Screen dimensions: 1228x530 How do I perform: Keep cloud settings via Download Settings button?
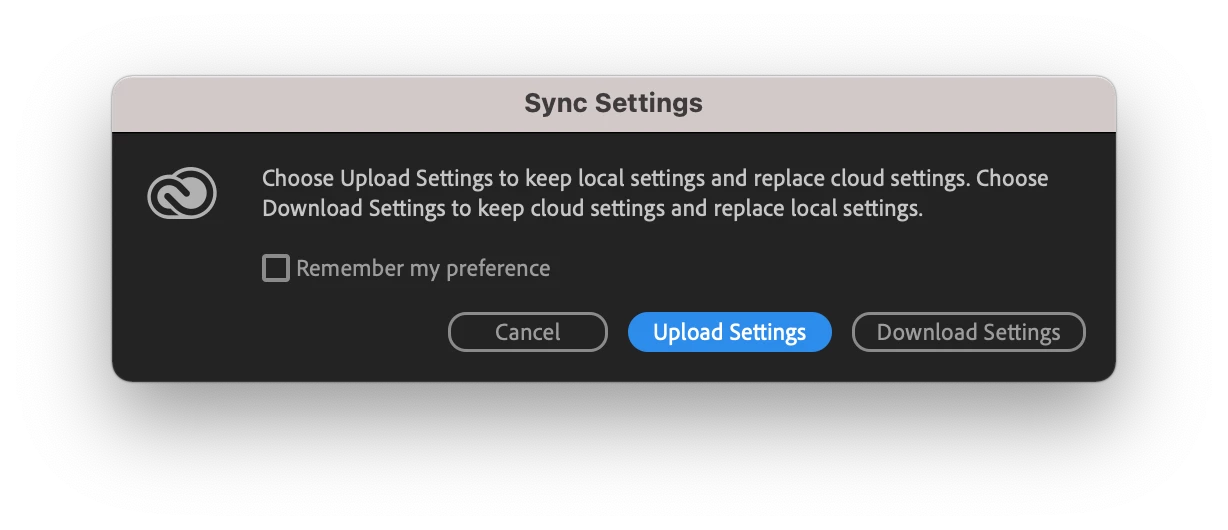(968, 332)
